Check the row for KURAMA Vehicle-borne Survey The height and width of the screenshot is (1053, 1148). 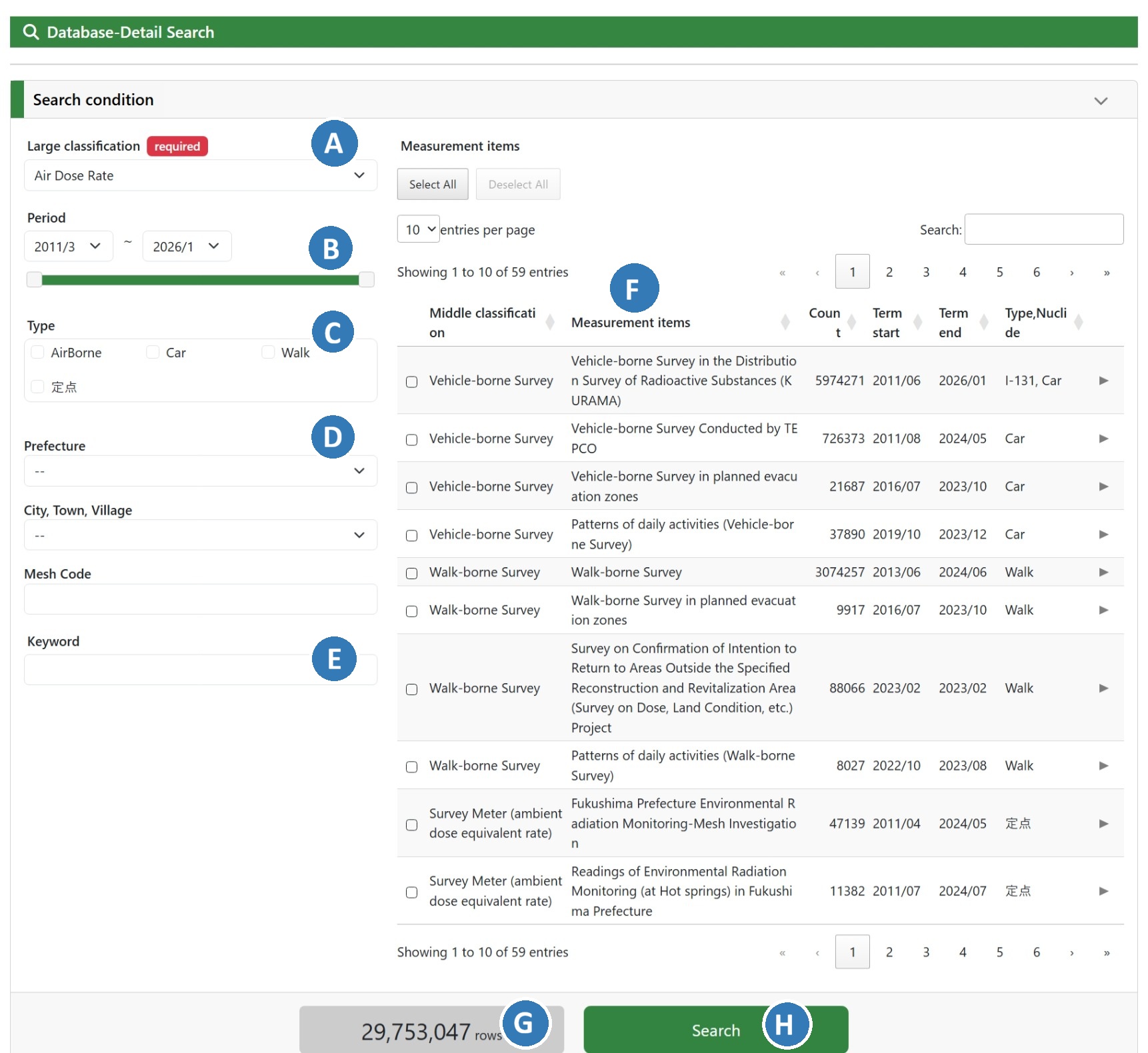point(412,382)
